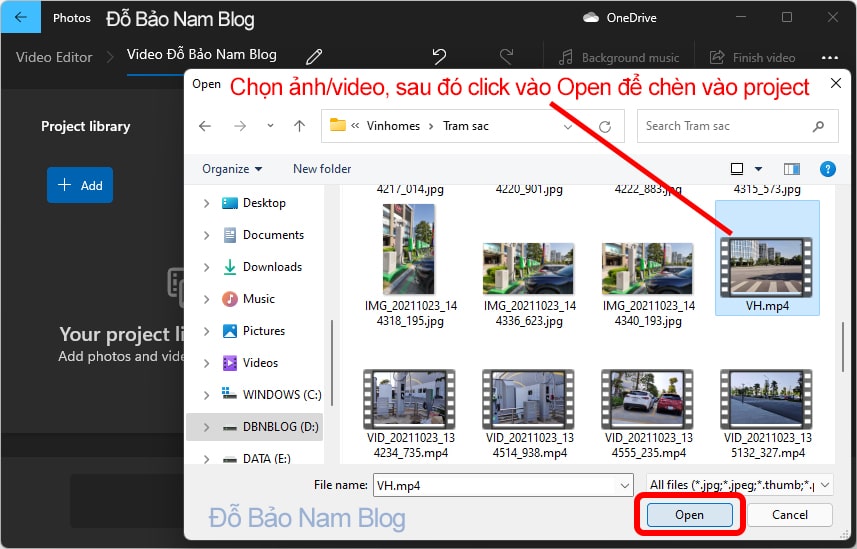Select Pictures in the navigation pane

[x=253, y=331]
